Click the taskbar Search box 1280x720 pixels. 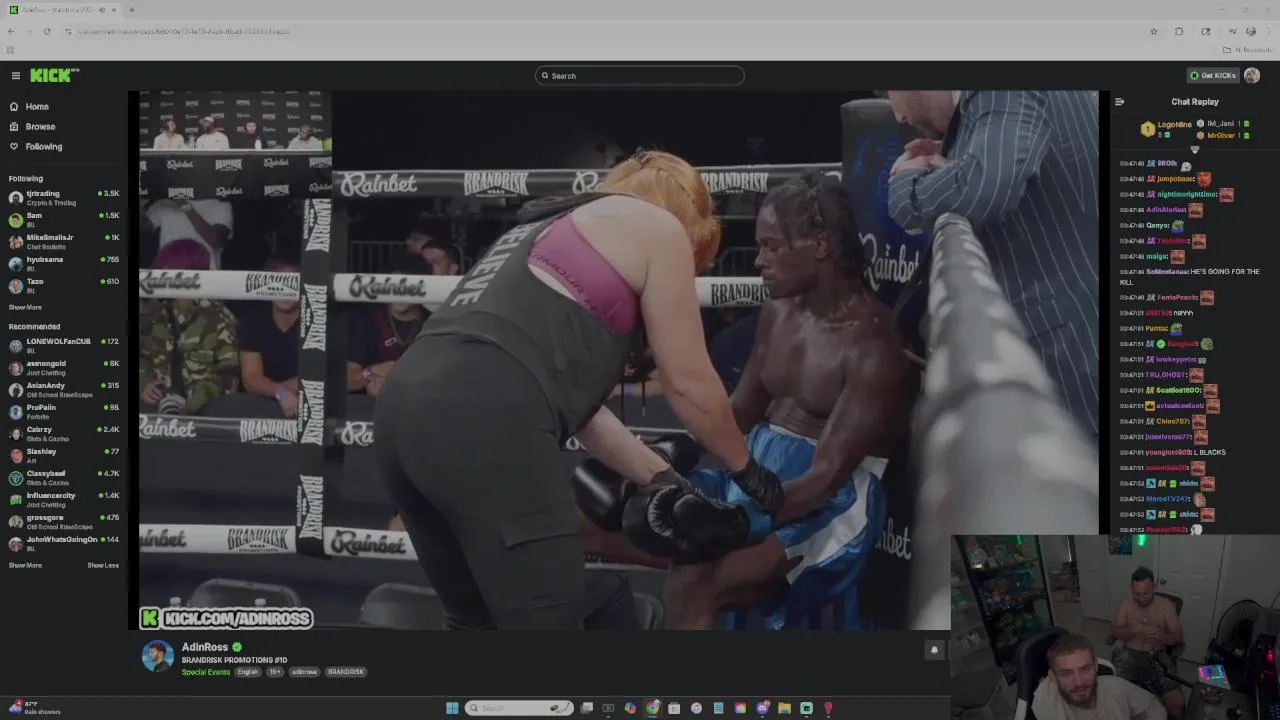pyautogui.click(x=520, y=708)
